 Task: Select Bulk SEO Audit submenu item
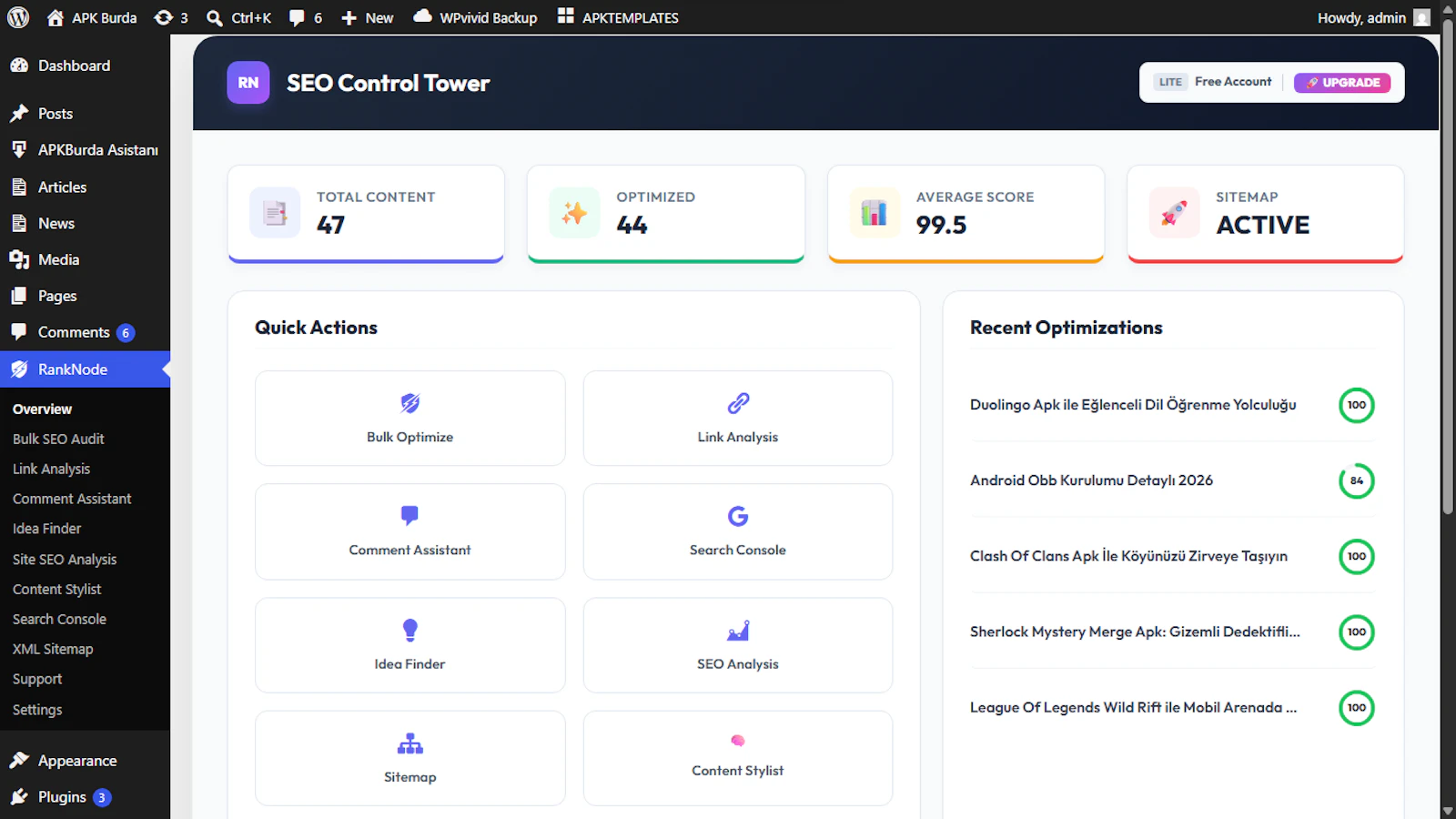tap(58, 439)
